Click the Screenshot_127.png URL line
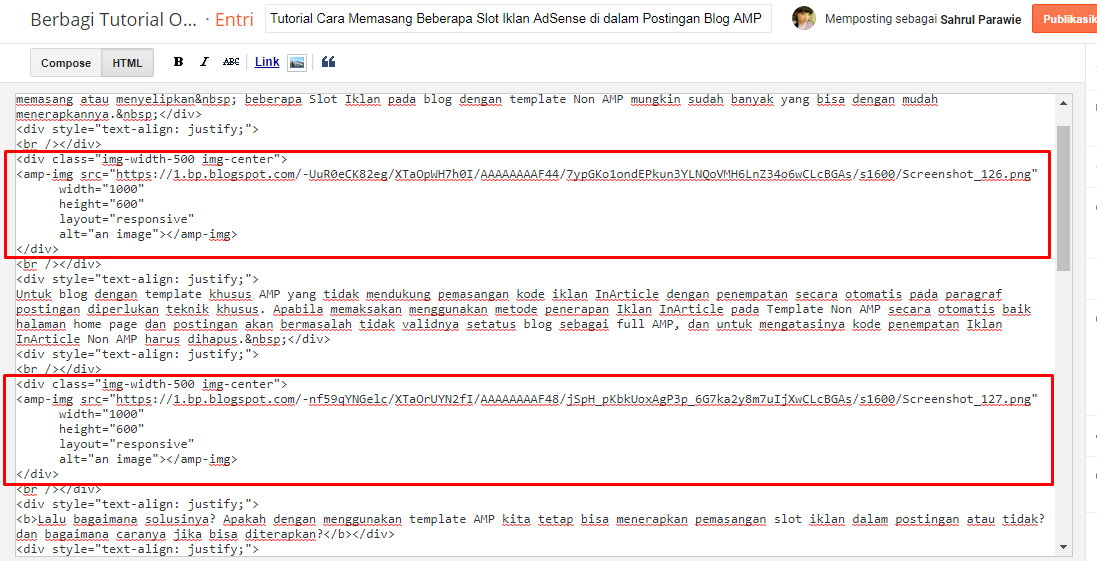The height and width of the screenshot is (561, 1097). point(527,399)
